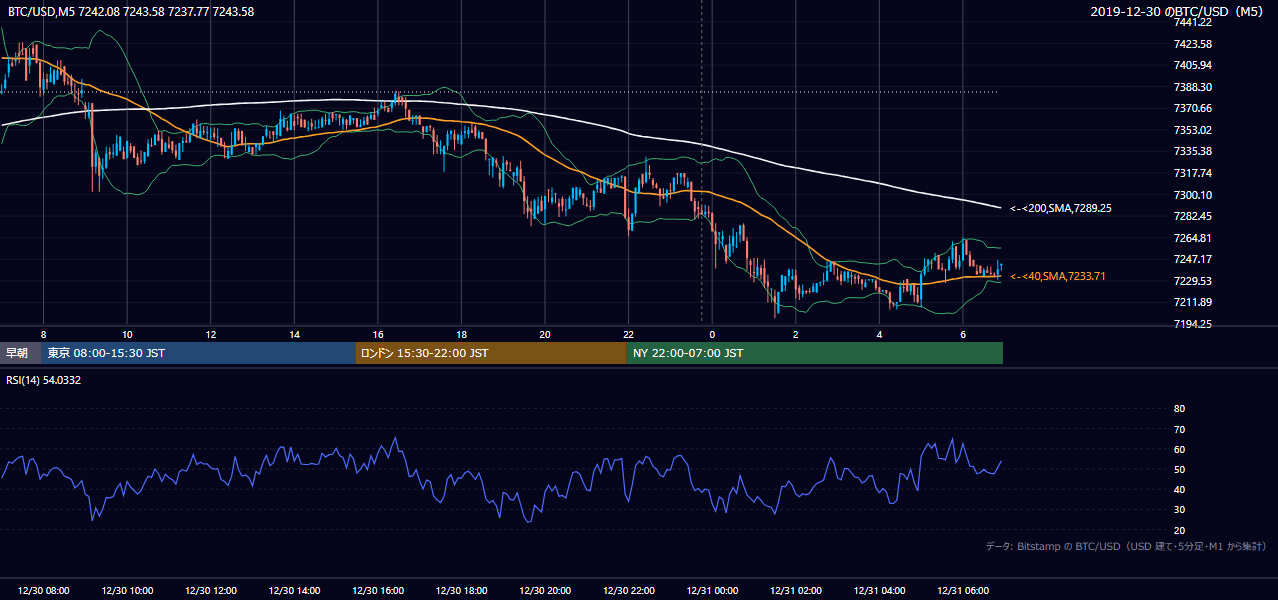Click hour label 14 under price chart
Viewport: 1278px width, 600px height.
coord(294,334)
